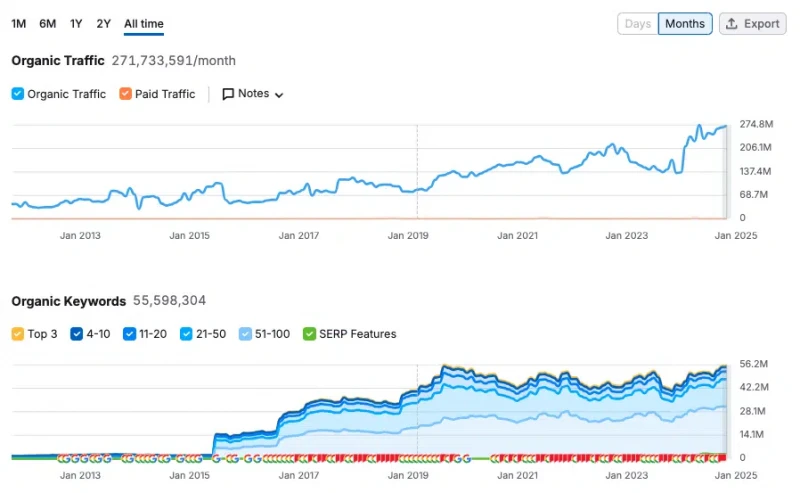
Task: Toggle the 11-20 keywords checkbox
Action: click(x=130, y=334)
